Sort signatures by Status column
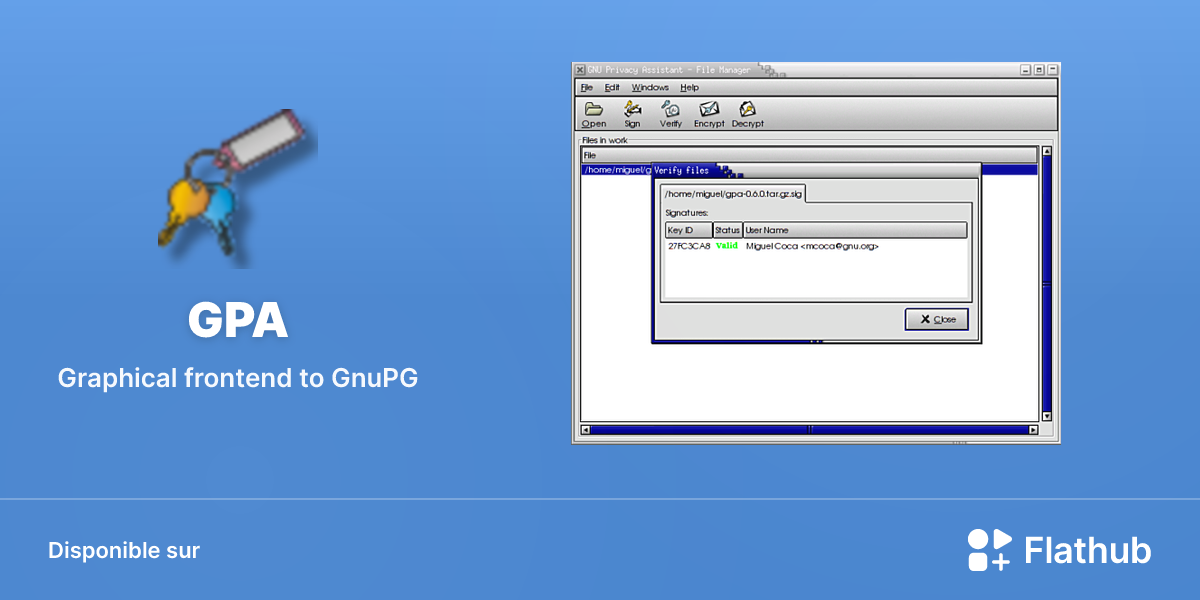 pos(728,230)
